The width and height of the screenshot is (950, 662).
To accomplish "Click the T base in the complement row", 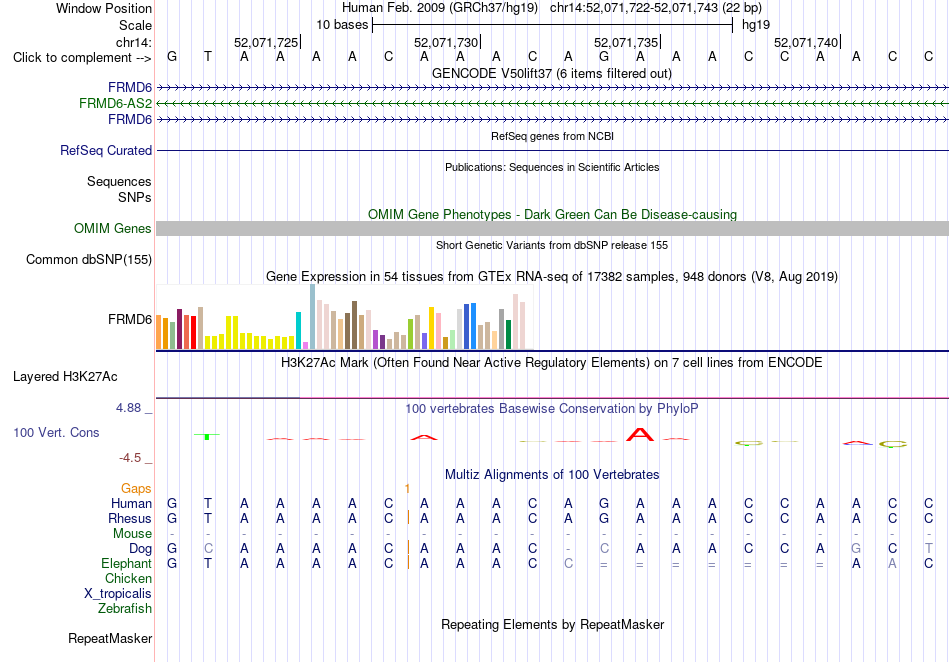I will [208, 57].
